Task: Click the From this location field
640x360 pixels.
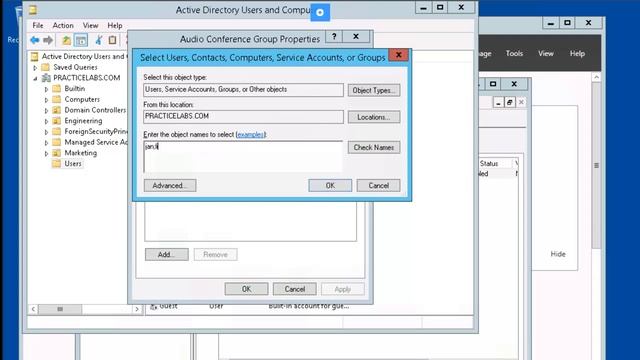Action: tap(243, 117)
